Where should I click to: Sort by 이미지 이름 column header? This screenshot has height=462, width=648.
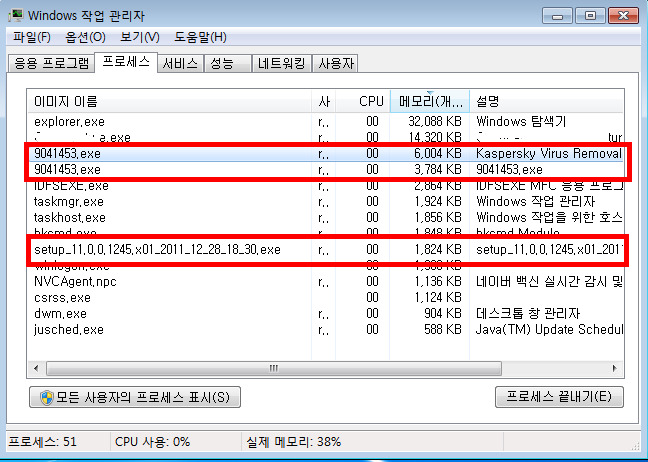[x=170, y=102]
